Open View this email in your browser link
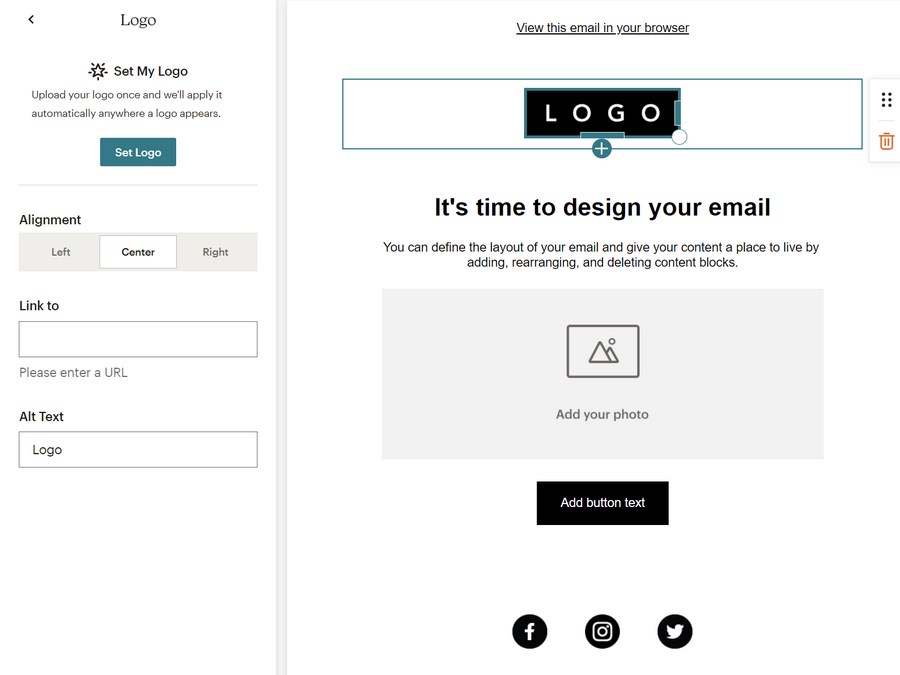 click(x=602, y=28)
